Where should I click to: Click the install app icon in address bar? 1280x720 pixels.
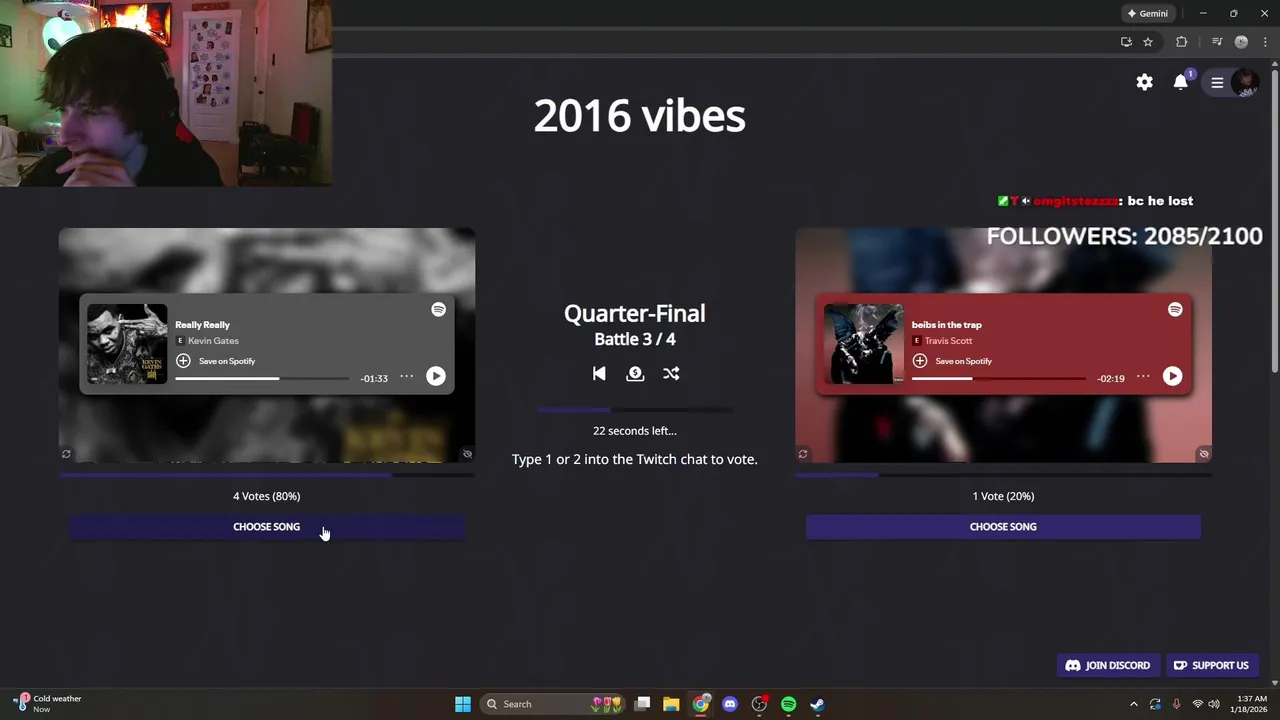click(1126, 42)
